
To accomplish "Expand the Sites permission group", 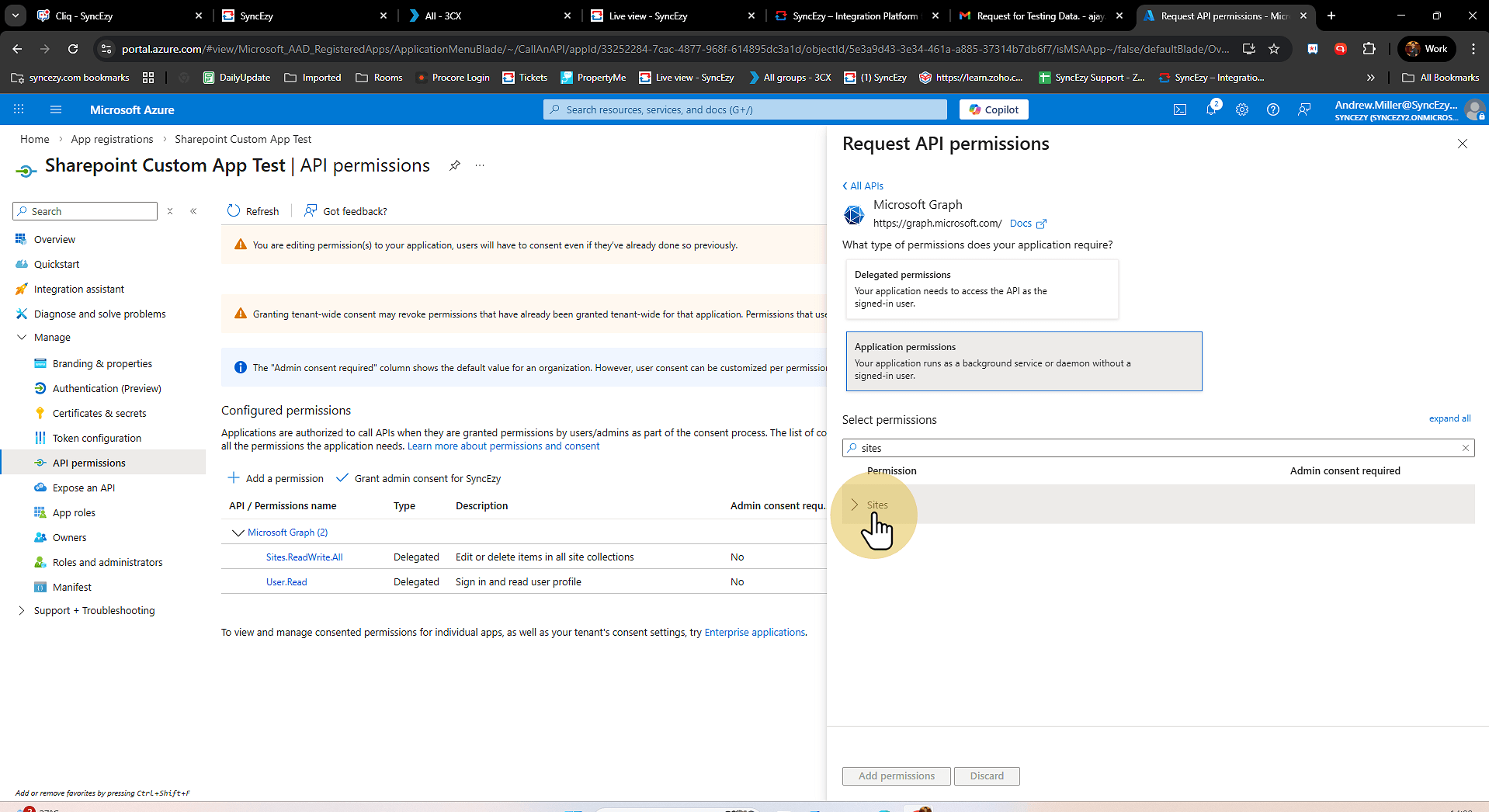I will point(855,505).
